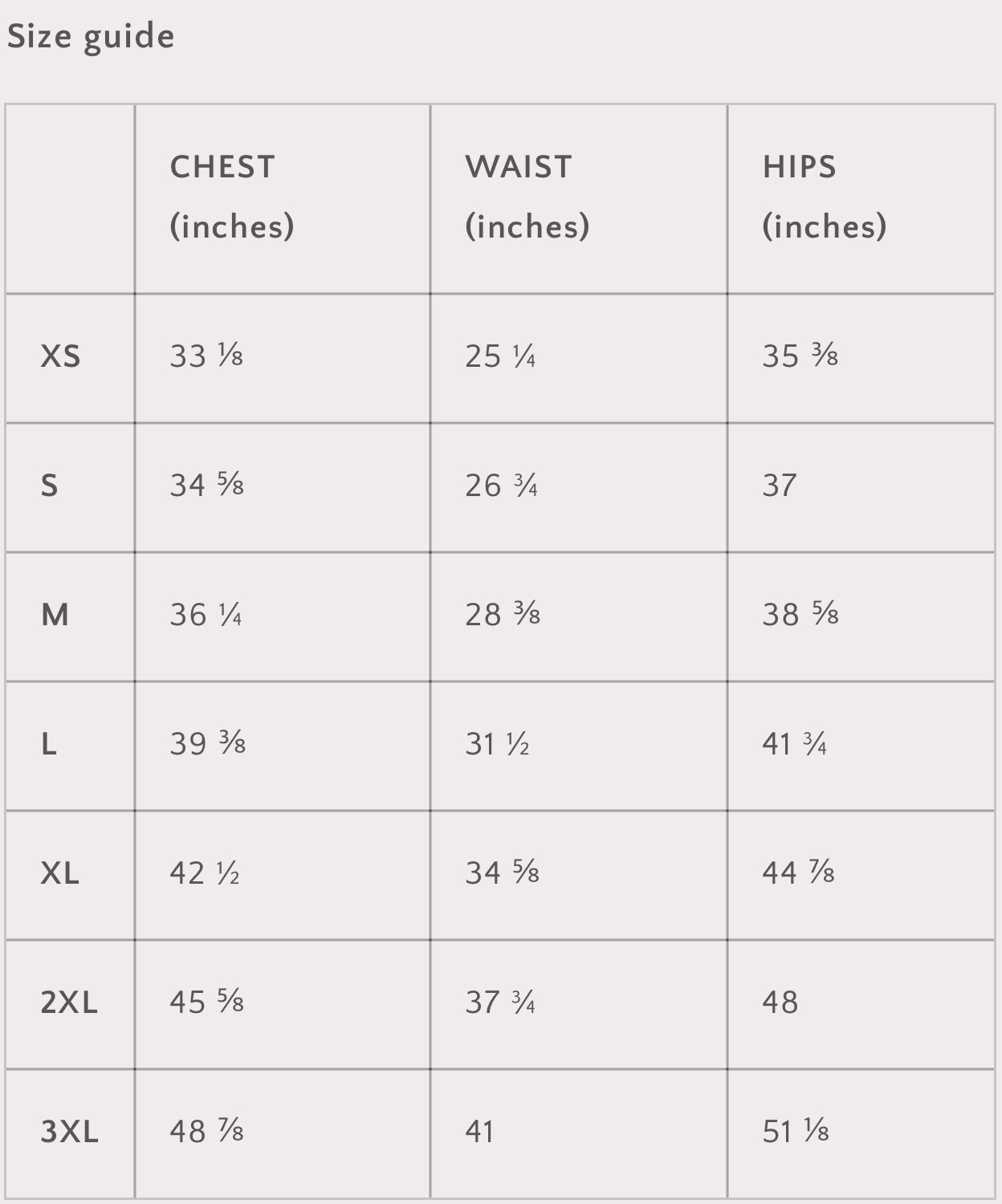Click the 2XL size row label
1002x1204 pixels.
tap(69, 1003)
